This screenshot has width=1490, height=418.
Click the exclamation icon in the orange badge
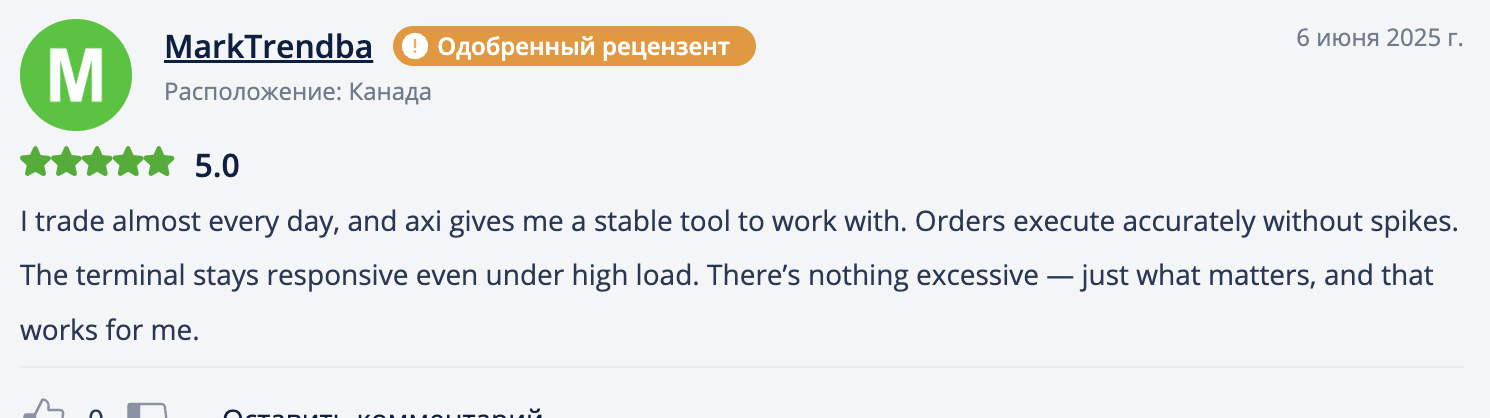[x=415, y=46]
